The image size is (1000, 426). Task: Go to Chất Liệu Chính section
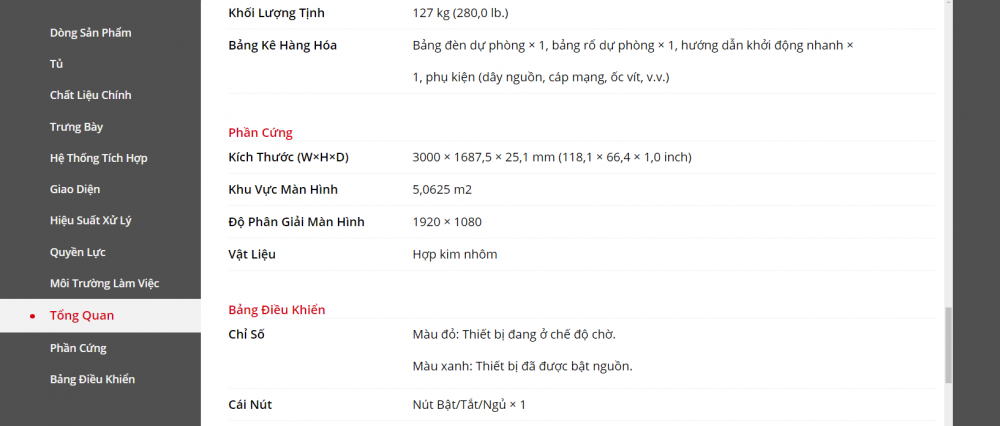(90, 95)
